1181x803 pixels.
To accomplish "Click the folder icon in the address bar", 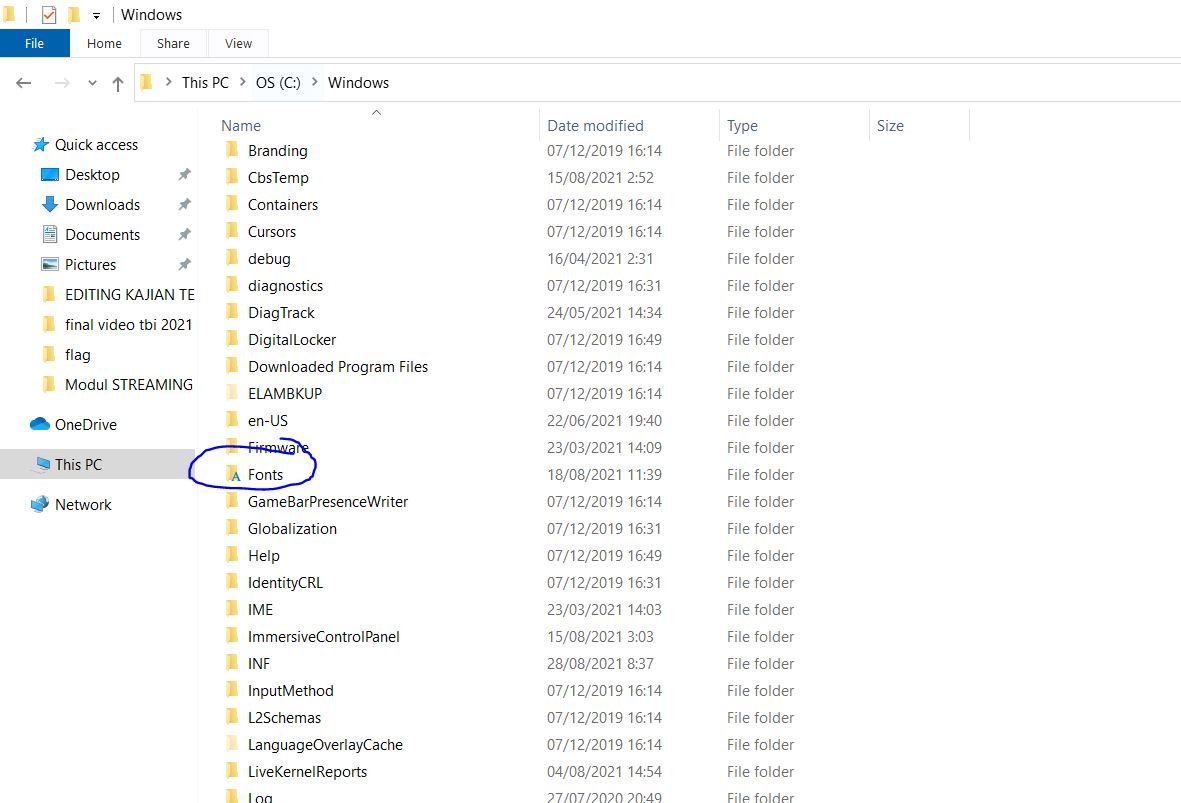I will tap(146, 83).
